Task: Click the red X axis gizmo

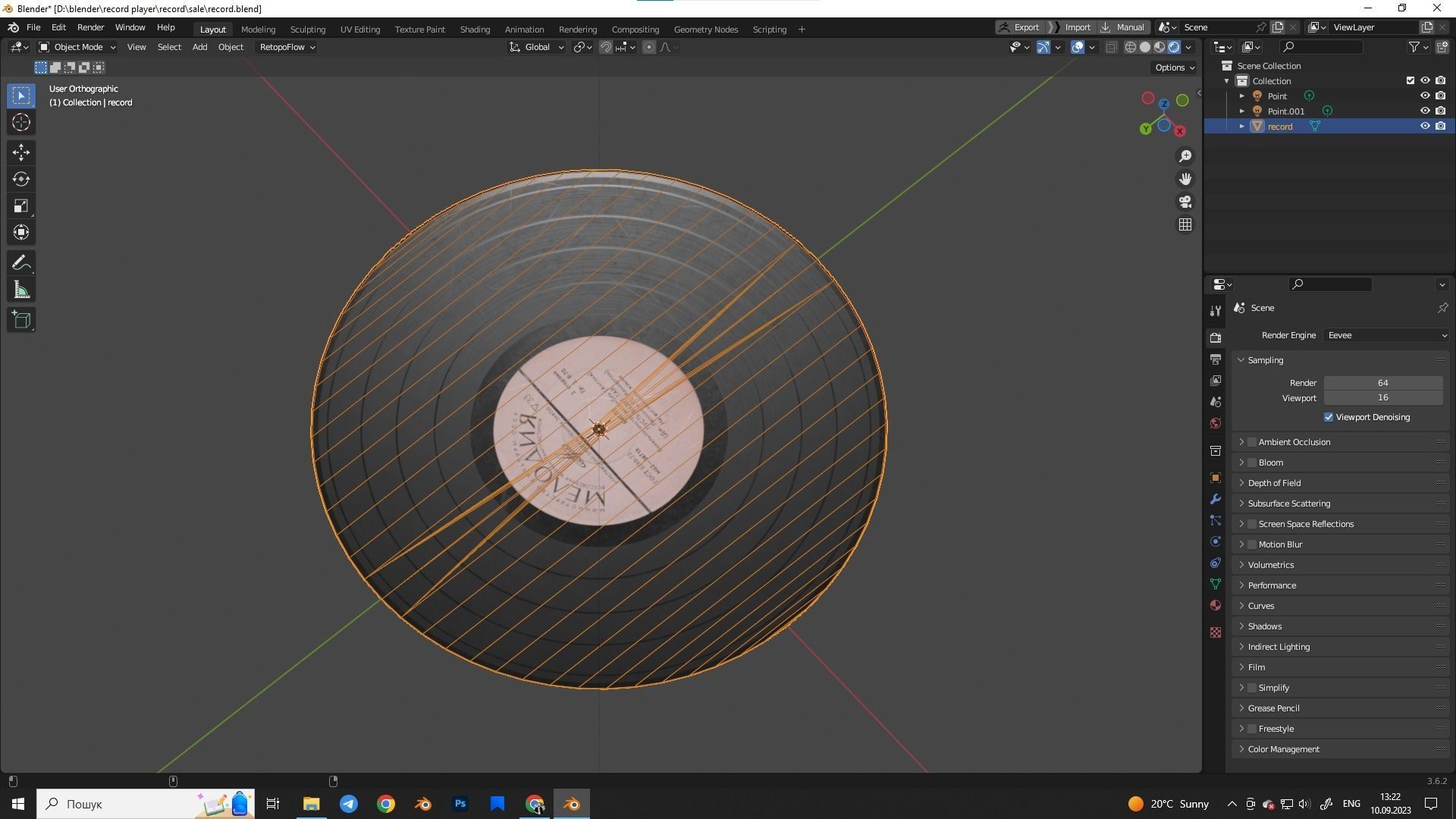Action: tap(1180, 131)
